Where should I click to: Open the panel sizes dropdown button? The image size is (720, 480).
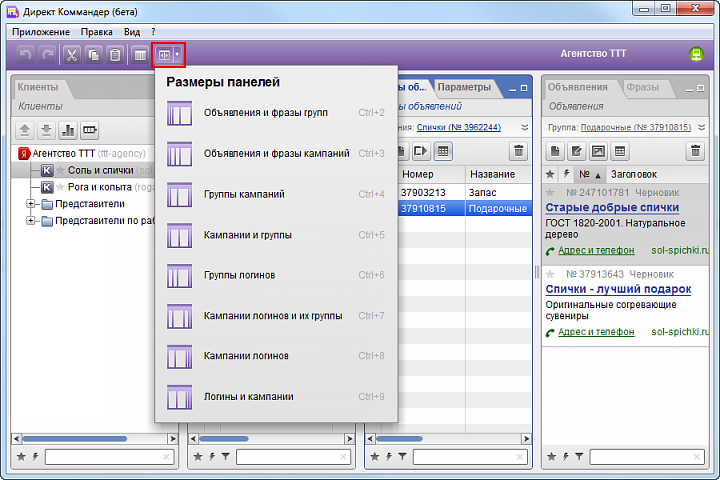[168, 55]
